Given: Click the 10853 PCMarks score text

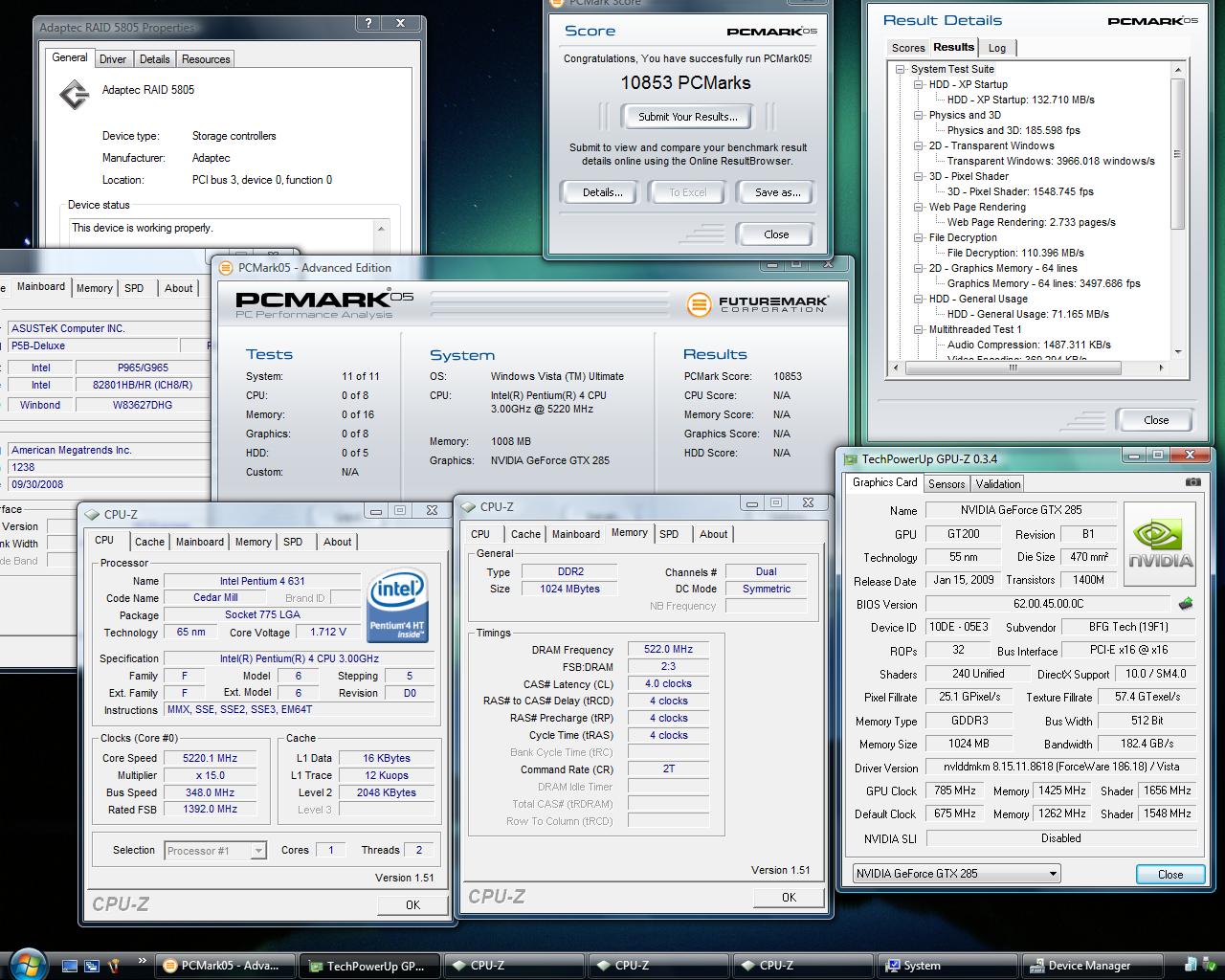Looking at the screenshot, I should (x=685, y=83).
